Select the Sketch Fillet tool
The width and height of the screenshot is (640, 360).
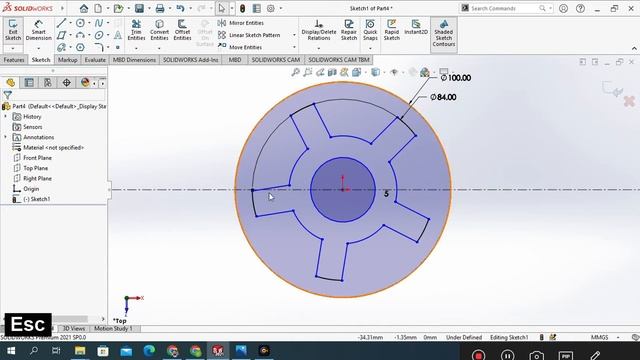[x=99, y=47]
